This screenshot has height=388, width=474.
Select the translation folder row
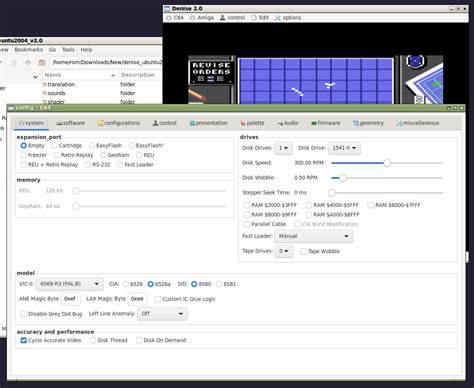[x=102, y=84]
